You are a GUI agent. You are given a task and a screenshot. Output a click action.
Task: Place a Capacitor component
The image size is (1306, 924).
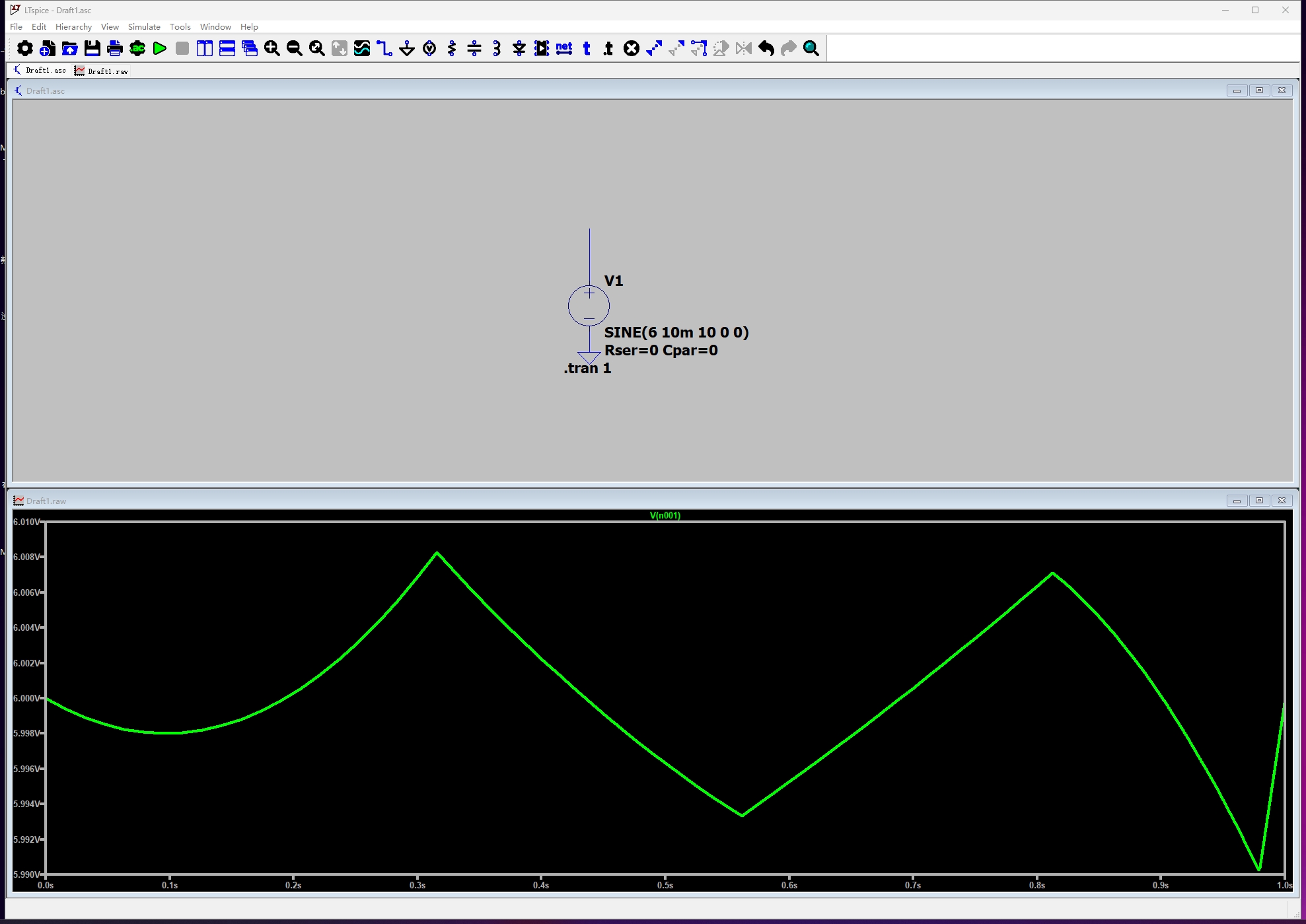(x=474, y=48)
